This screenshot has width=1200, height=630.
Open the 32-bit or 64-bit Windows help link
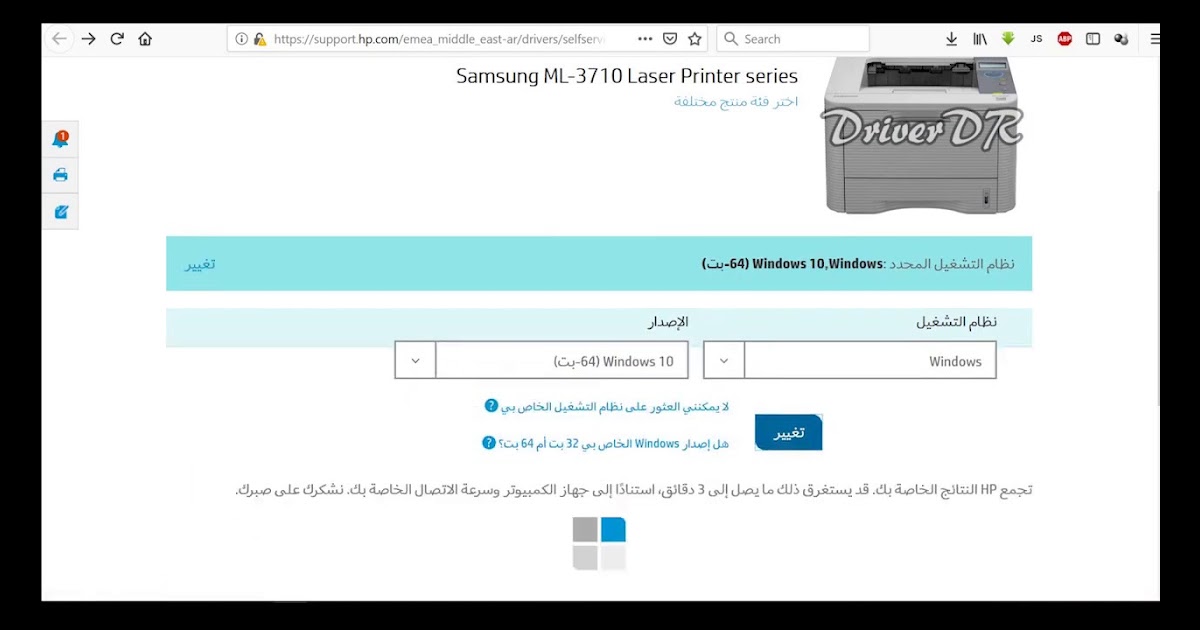tap(614, 442)
